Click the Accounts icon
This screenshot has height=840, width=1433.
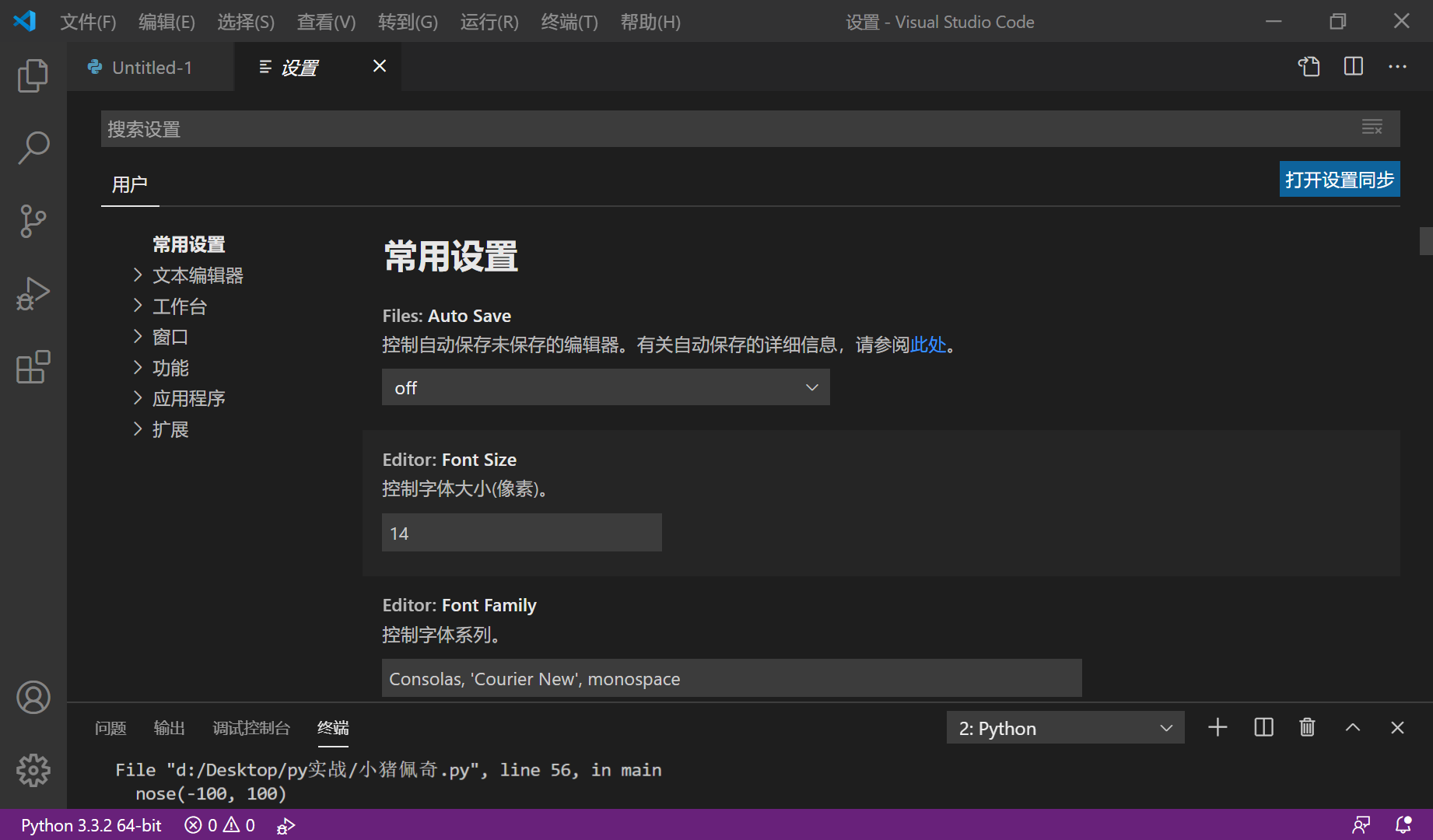[33, 698]
